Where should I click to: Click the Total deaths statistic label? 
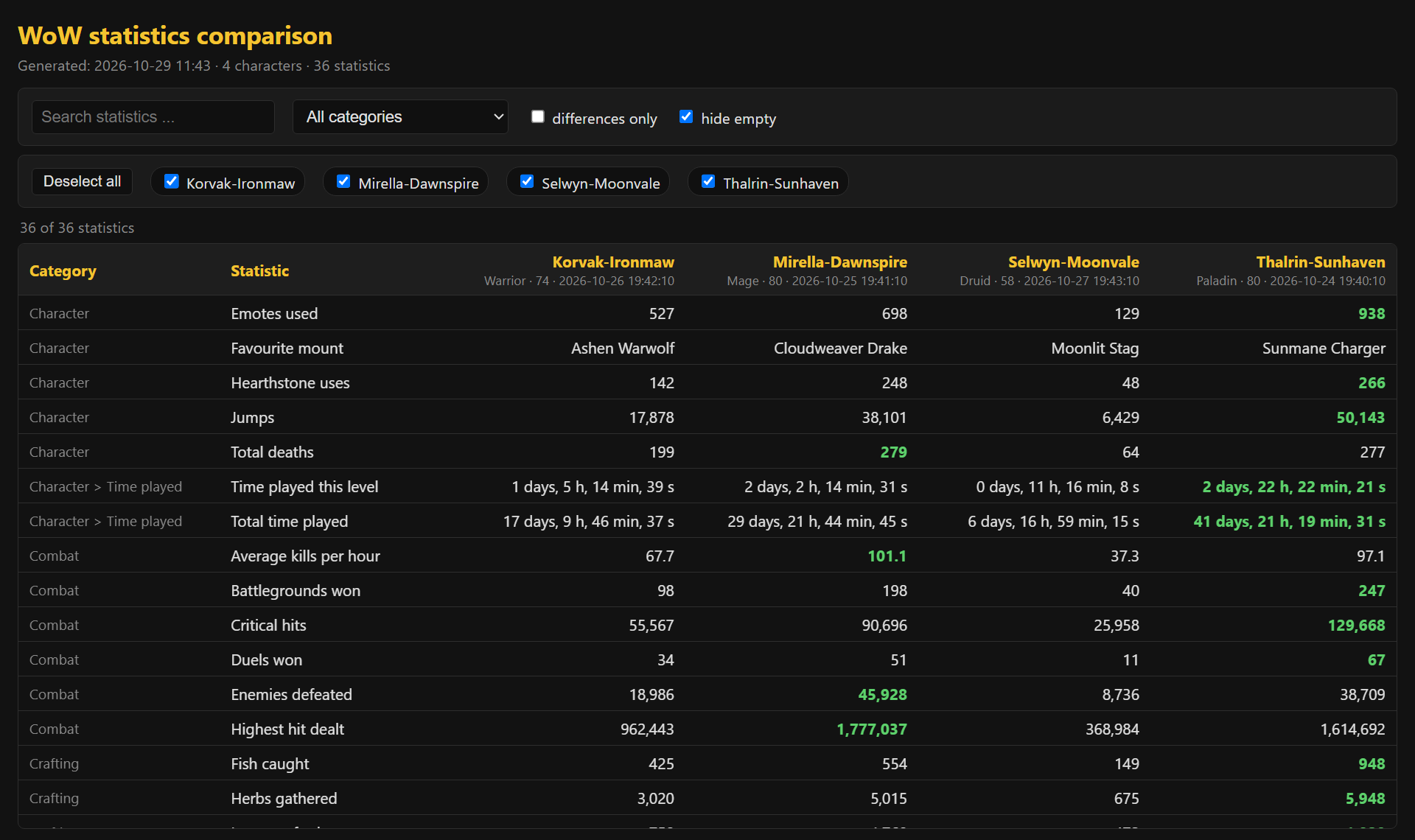click(272, 452)
